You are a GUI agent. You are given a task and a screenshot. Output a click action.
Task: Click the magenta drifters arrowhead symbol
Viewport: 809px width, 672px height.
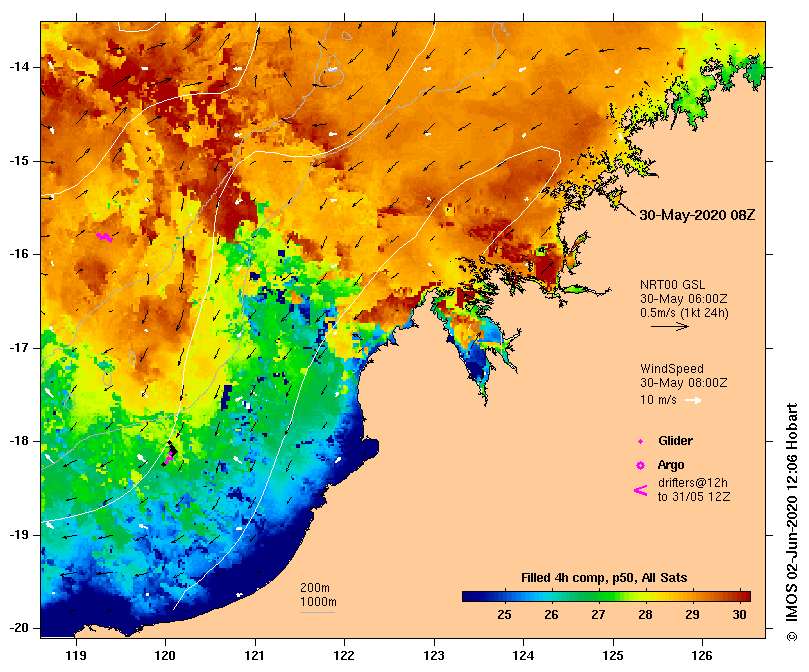coord(640,490)
